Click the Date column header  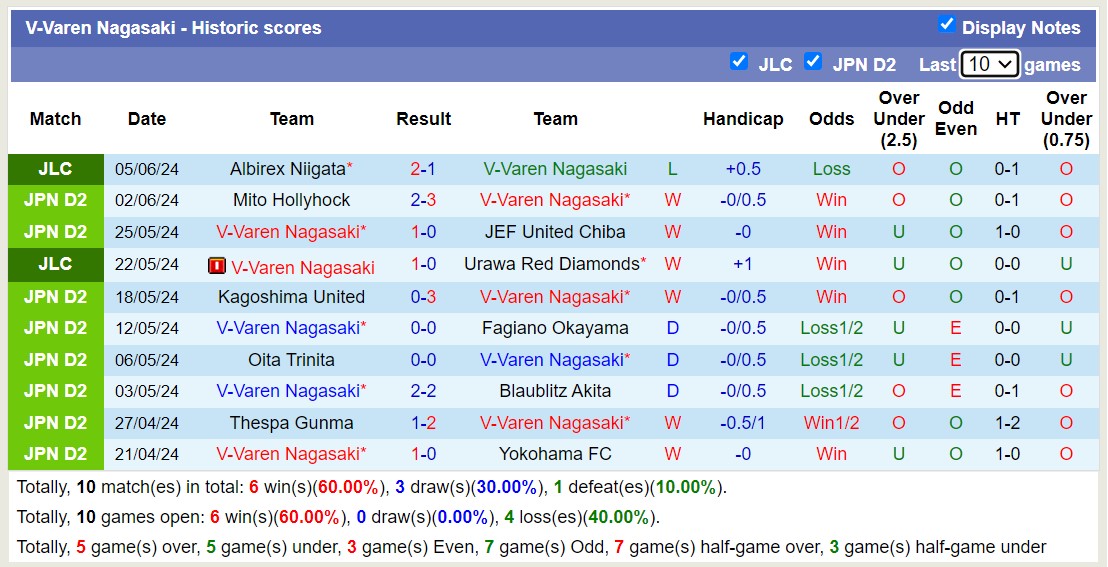click(x=147, y=119)
